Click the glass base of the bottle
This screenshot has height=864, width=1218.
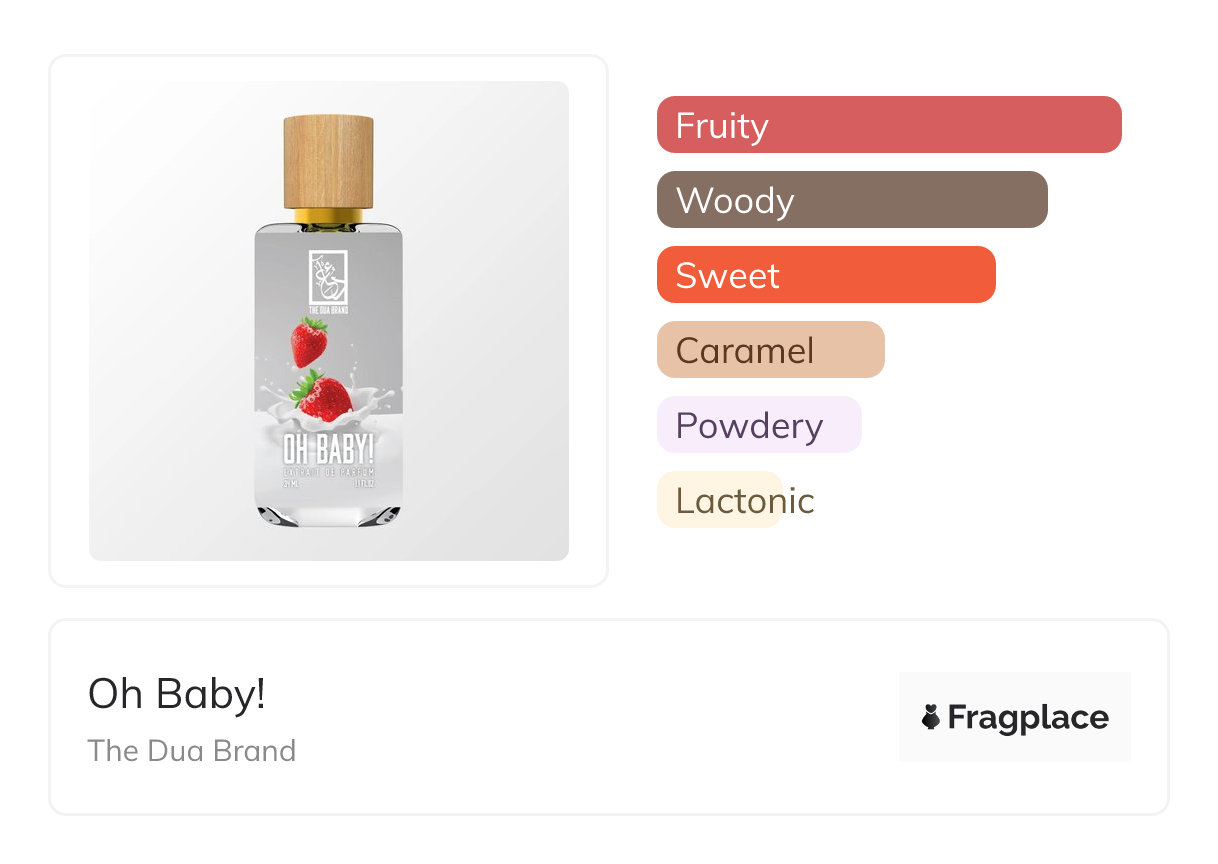(x=328, y=514)
